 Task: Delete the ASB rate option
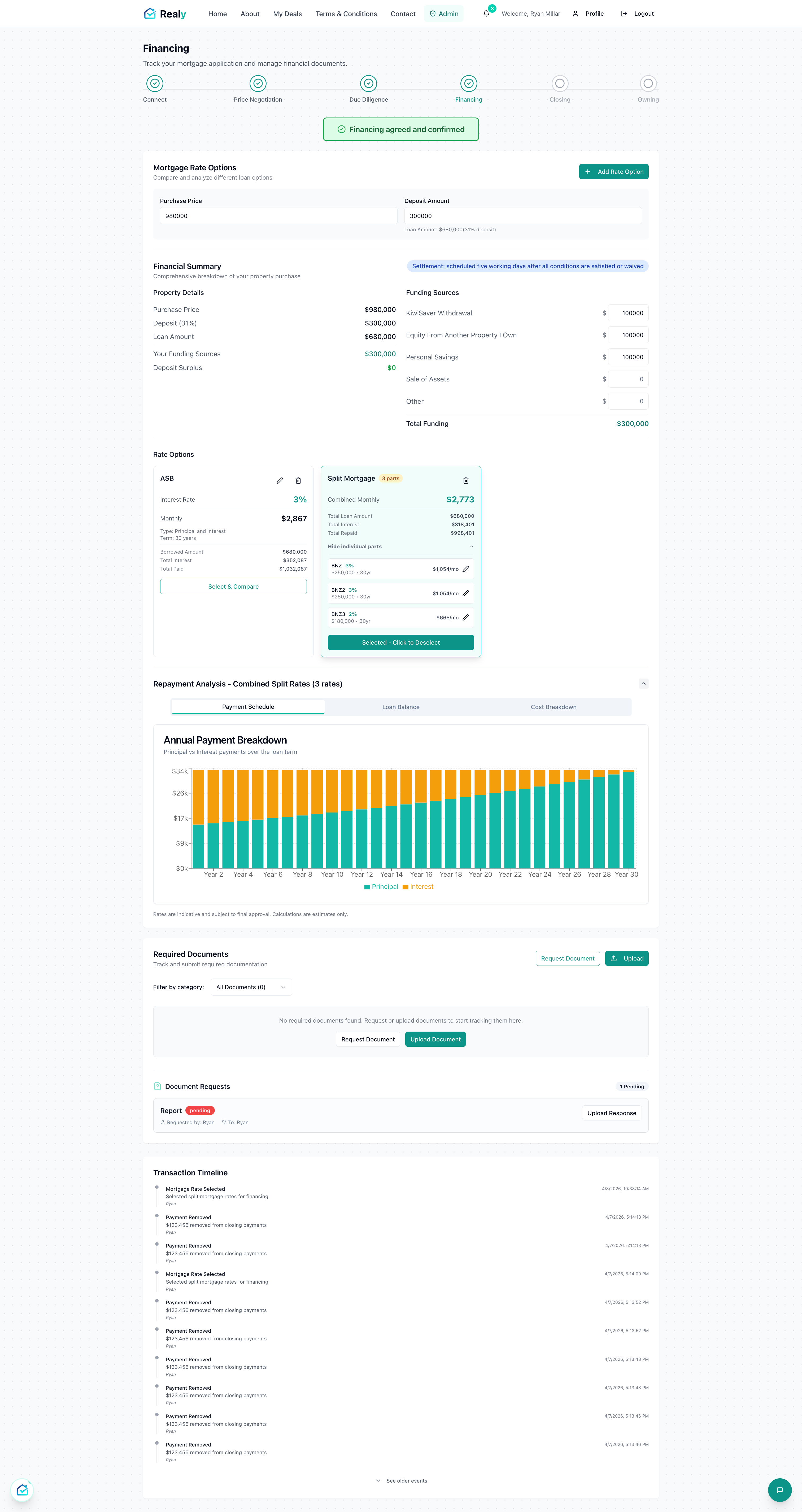coord(298,481)
